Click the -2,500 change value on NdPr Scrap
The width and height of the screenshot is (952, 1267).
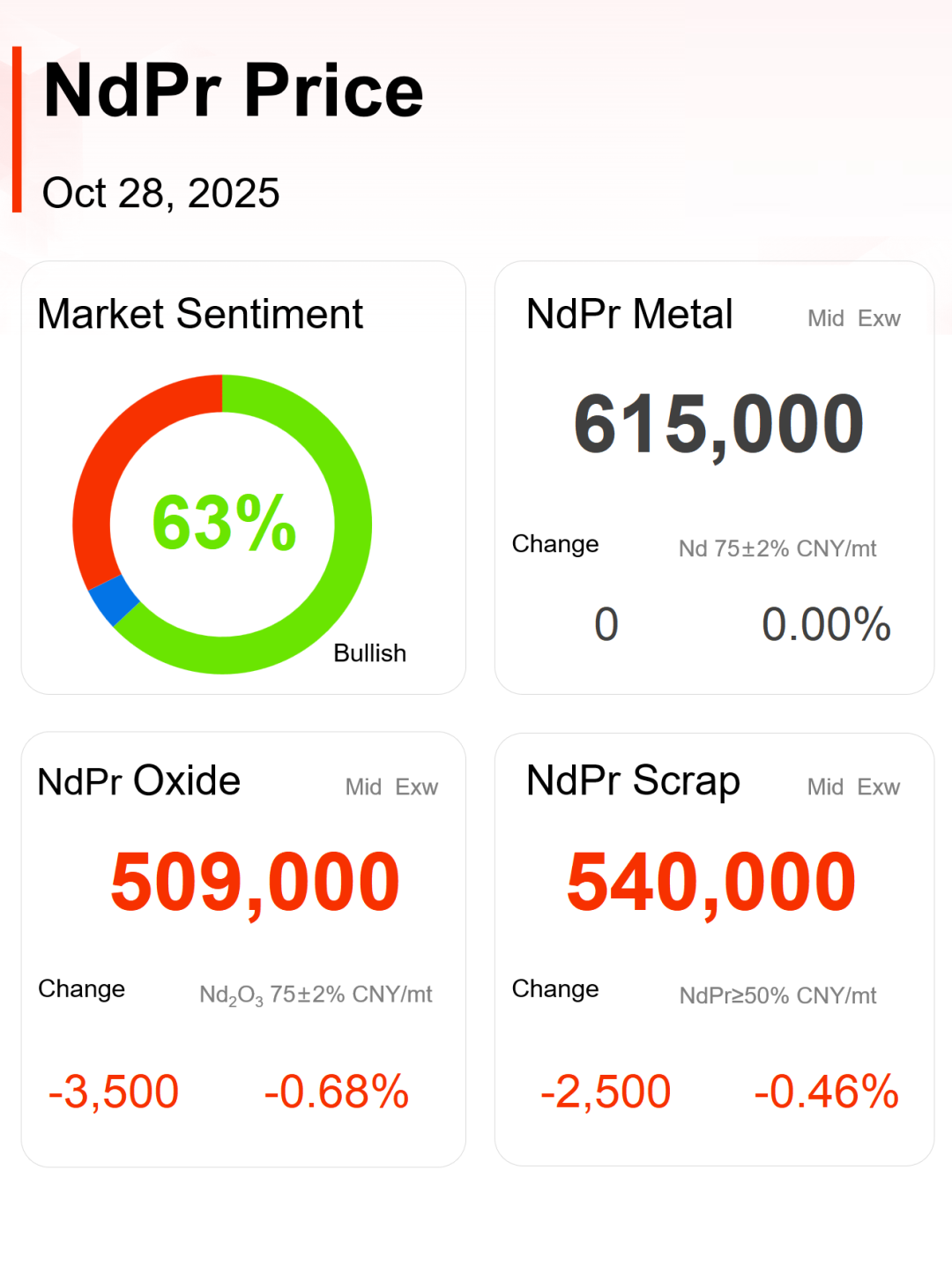click(606, 1092)
